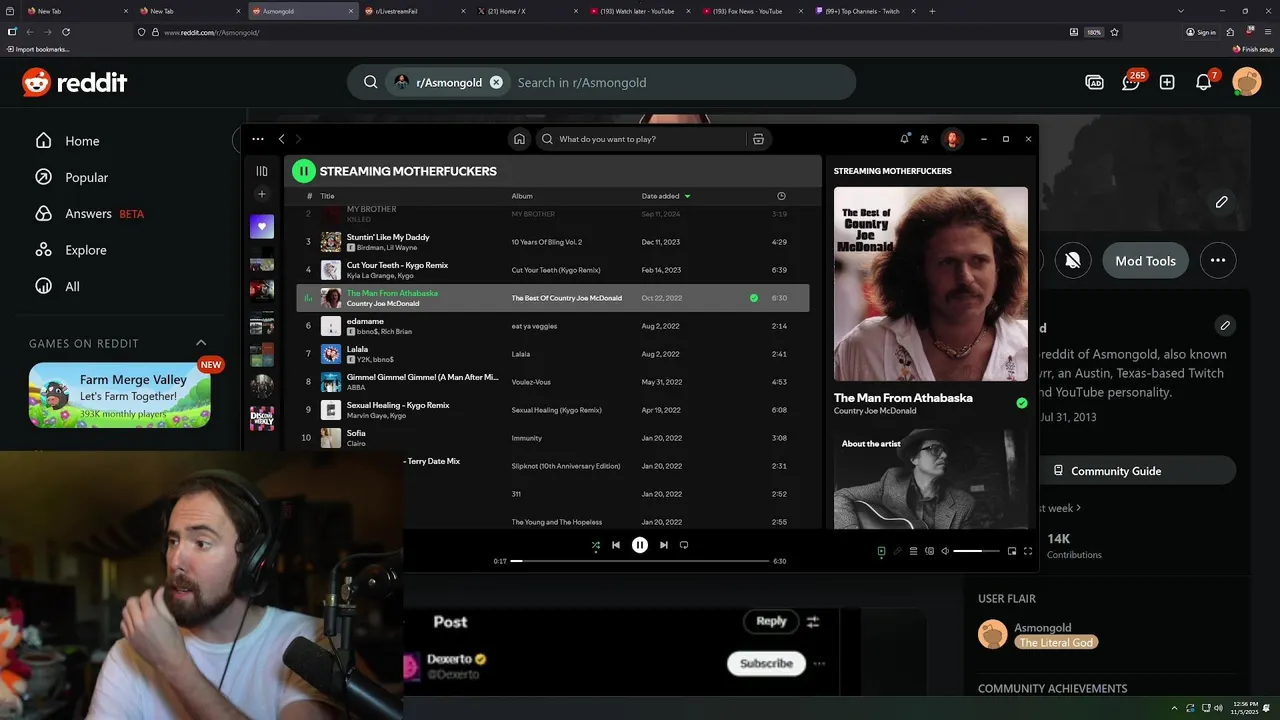Open Spotify Friend Activity icon
This screenshot has width=1280, height=720.
tap(924, 139)
